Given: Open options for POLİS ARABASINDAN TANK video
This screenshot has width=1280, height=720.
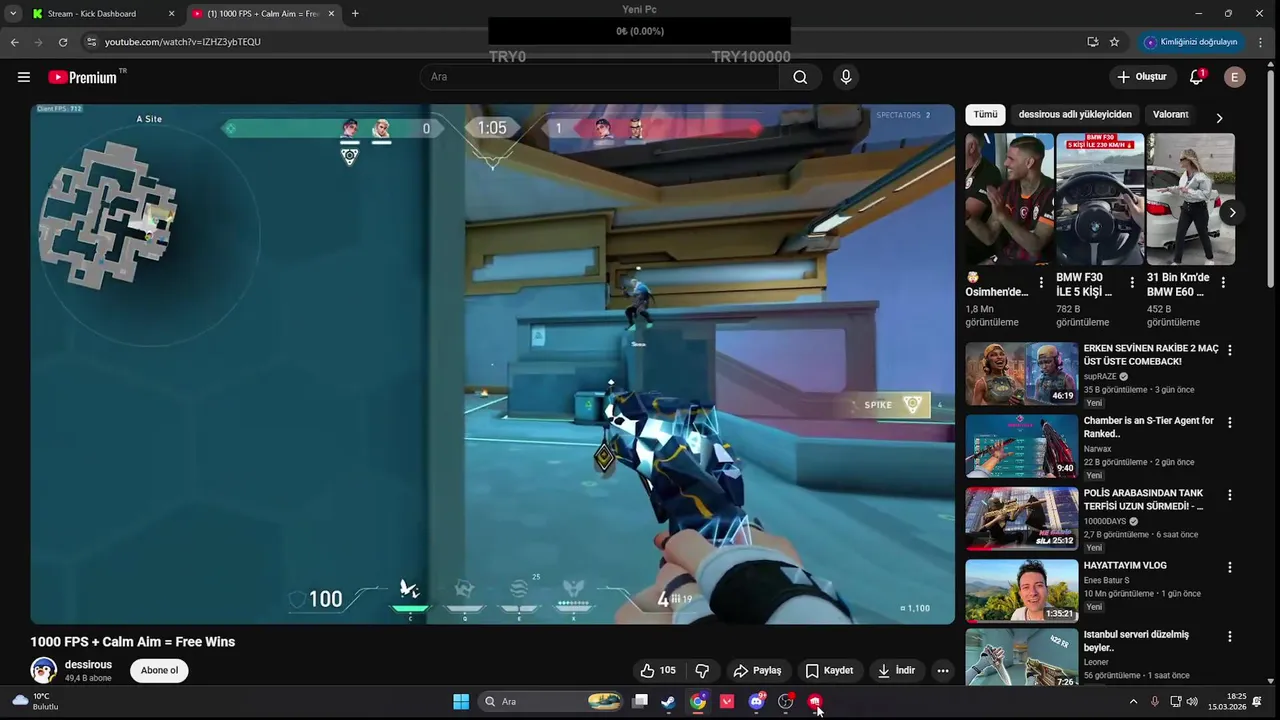Looking at the screenshot, I should point(1230,495).
